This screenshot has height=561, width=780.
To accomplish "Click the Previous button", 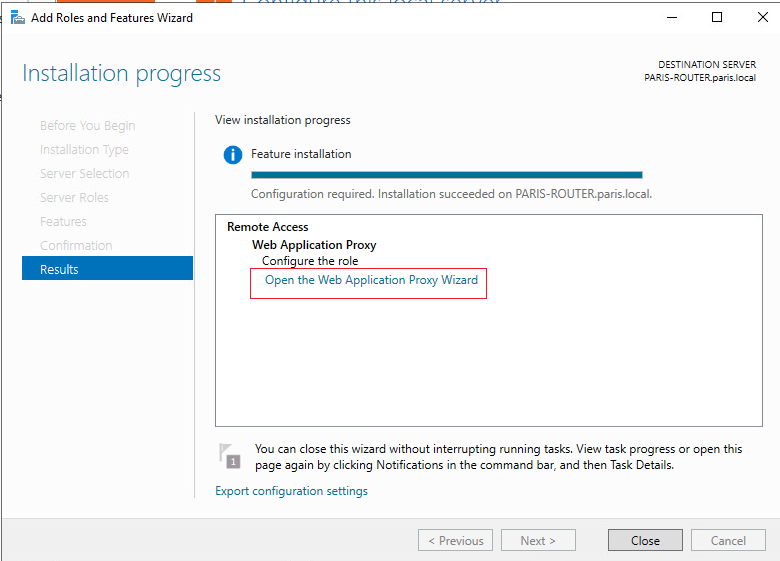I will pos(456,540).
